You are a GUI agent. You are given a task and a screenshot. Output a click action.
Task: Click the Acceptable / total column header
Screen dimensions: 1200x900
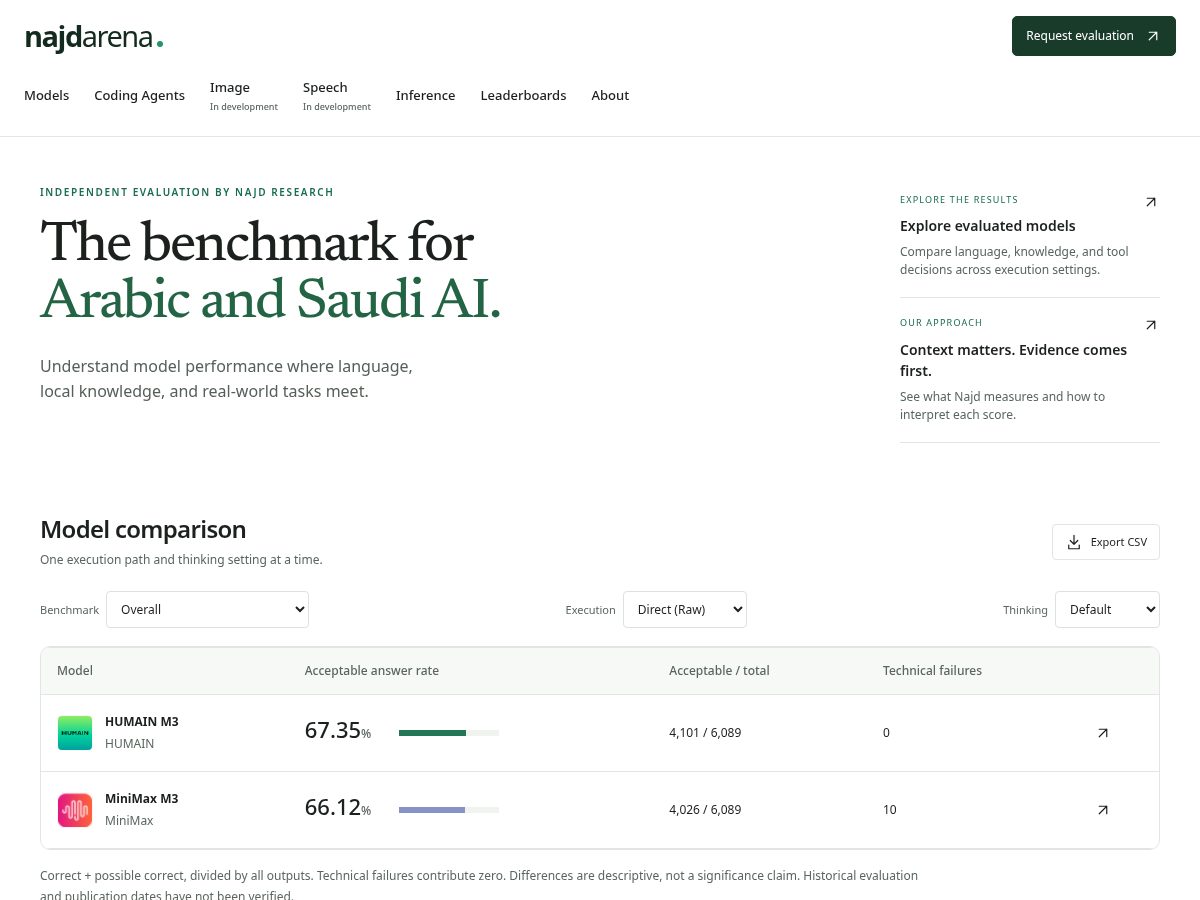[x=719, y=671]
